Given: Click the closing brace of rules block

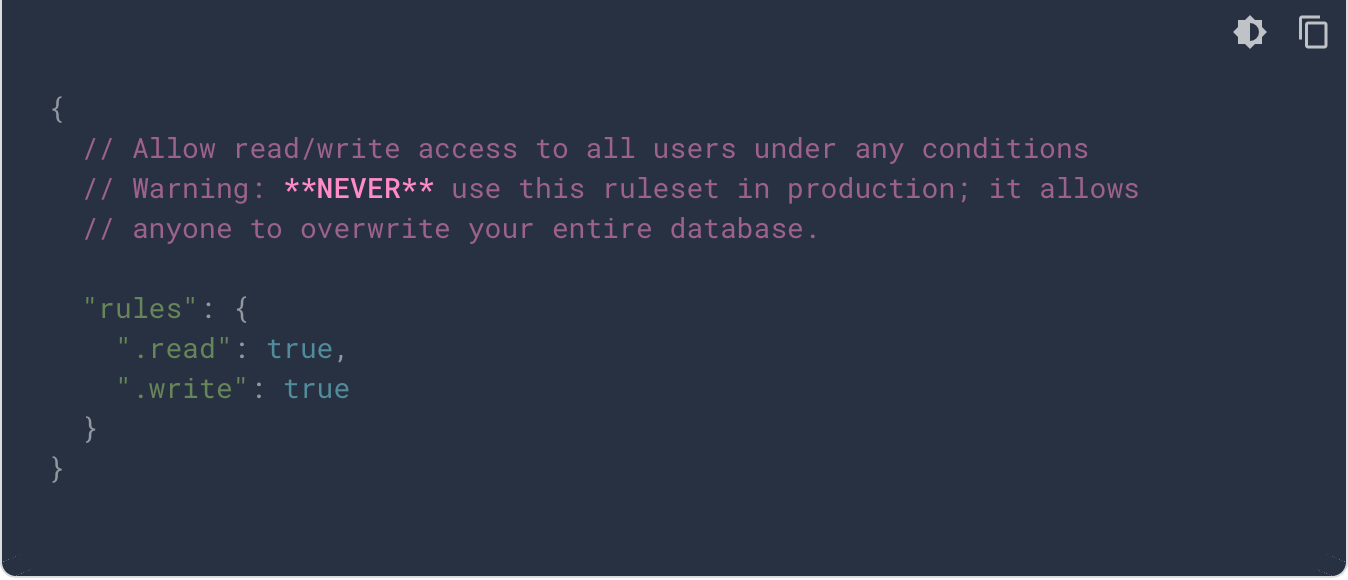Looking at the screenshot, I should (91, 428).
